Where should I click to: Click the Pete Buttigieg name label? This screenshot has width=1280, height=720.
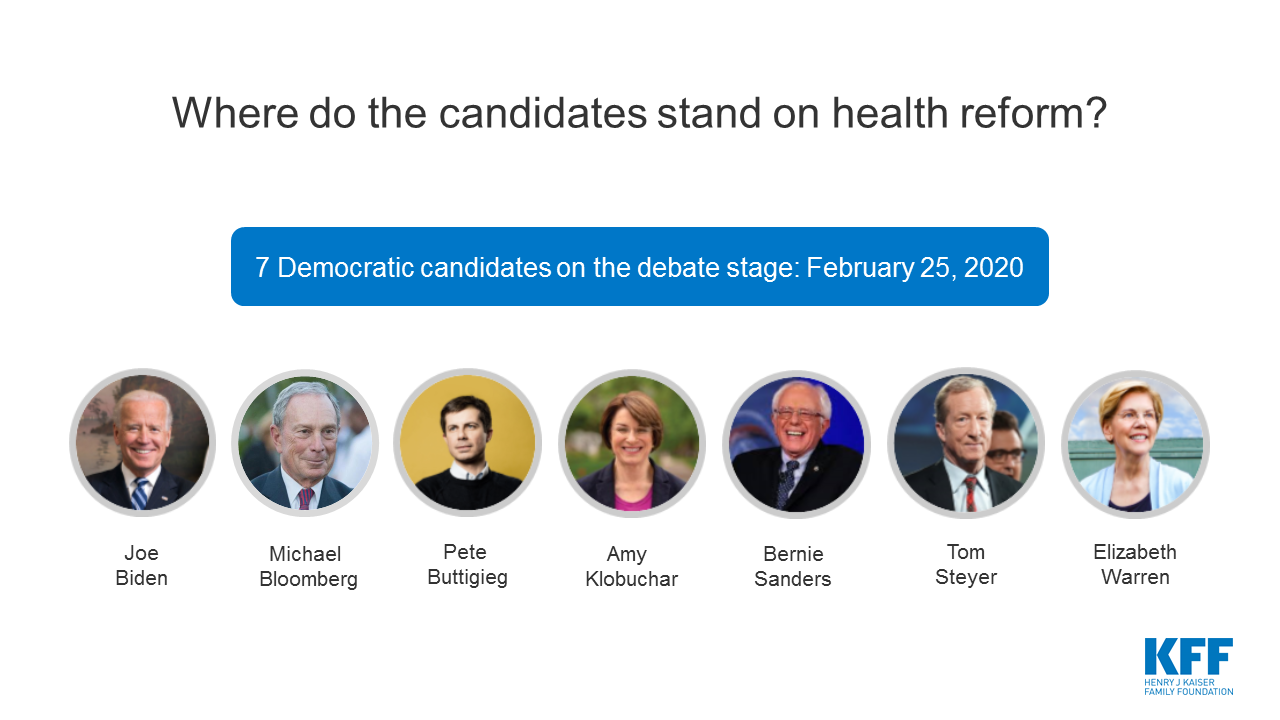click(467, 564)
